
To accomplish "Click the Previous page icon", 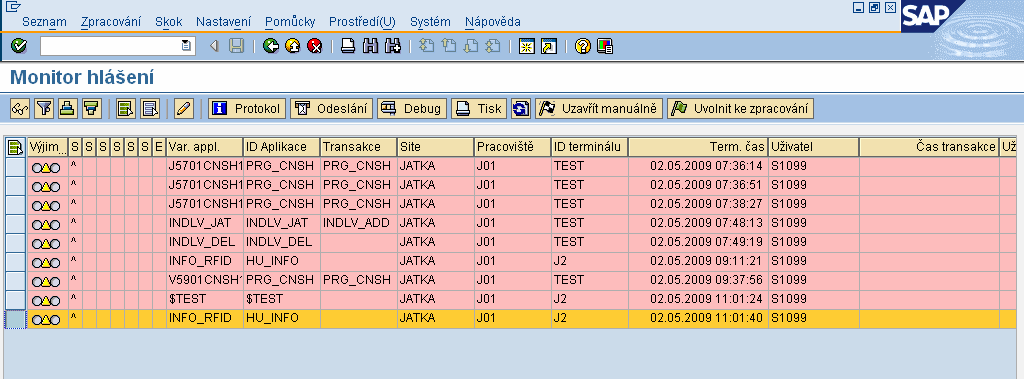I will point(449,46).
